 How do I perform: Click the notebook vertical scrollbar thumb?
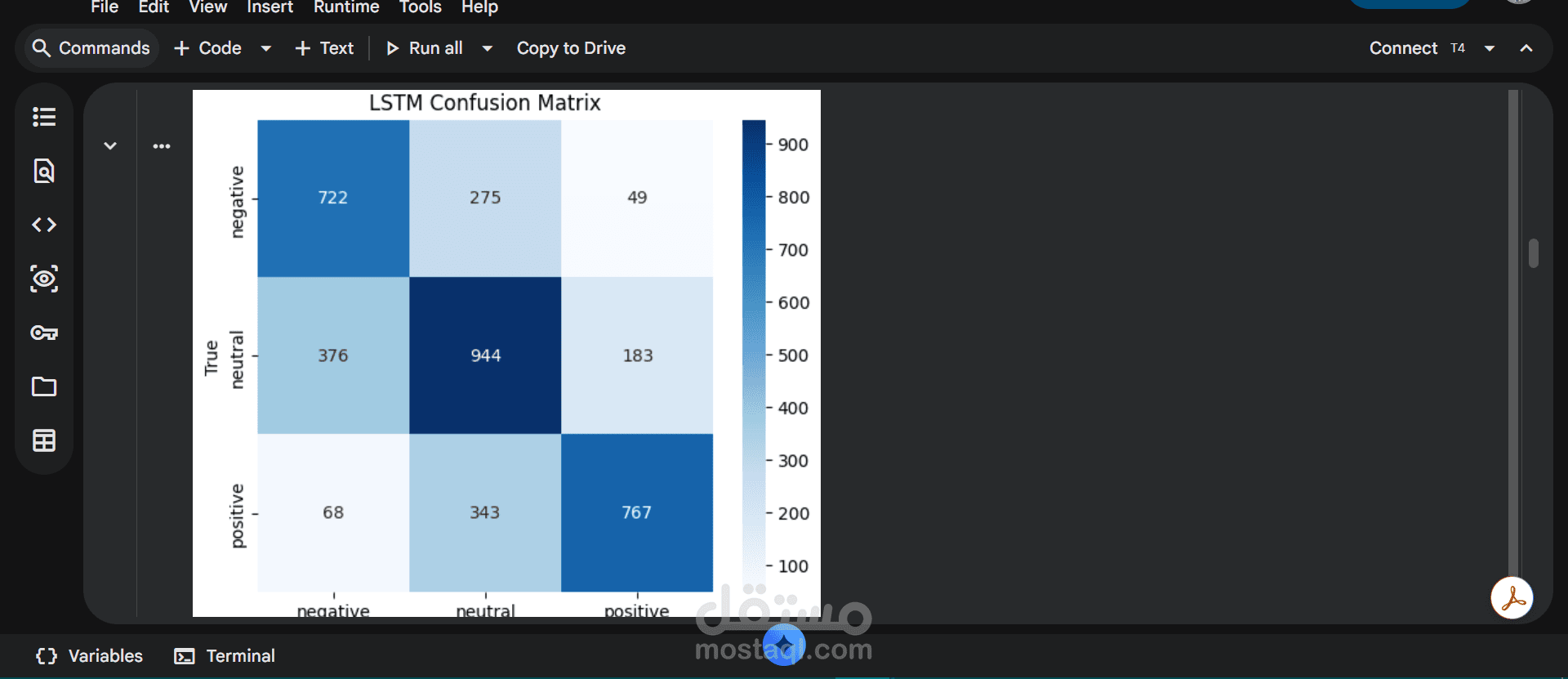coord(1534,253)
